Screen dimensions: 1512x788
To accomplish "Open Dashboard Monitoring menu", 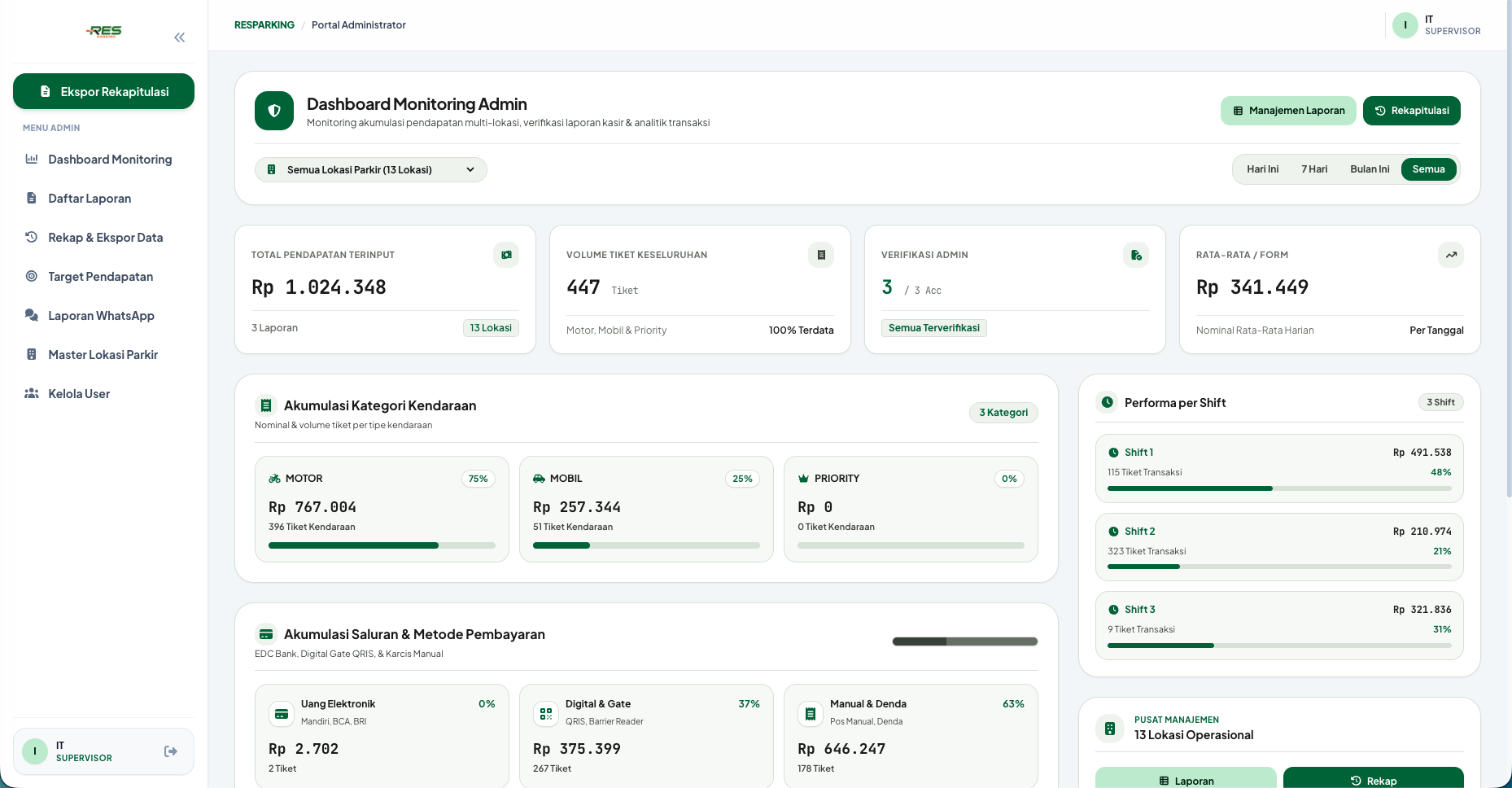I will pyautogui.click(x=104, y=160).
